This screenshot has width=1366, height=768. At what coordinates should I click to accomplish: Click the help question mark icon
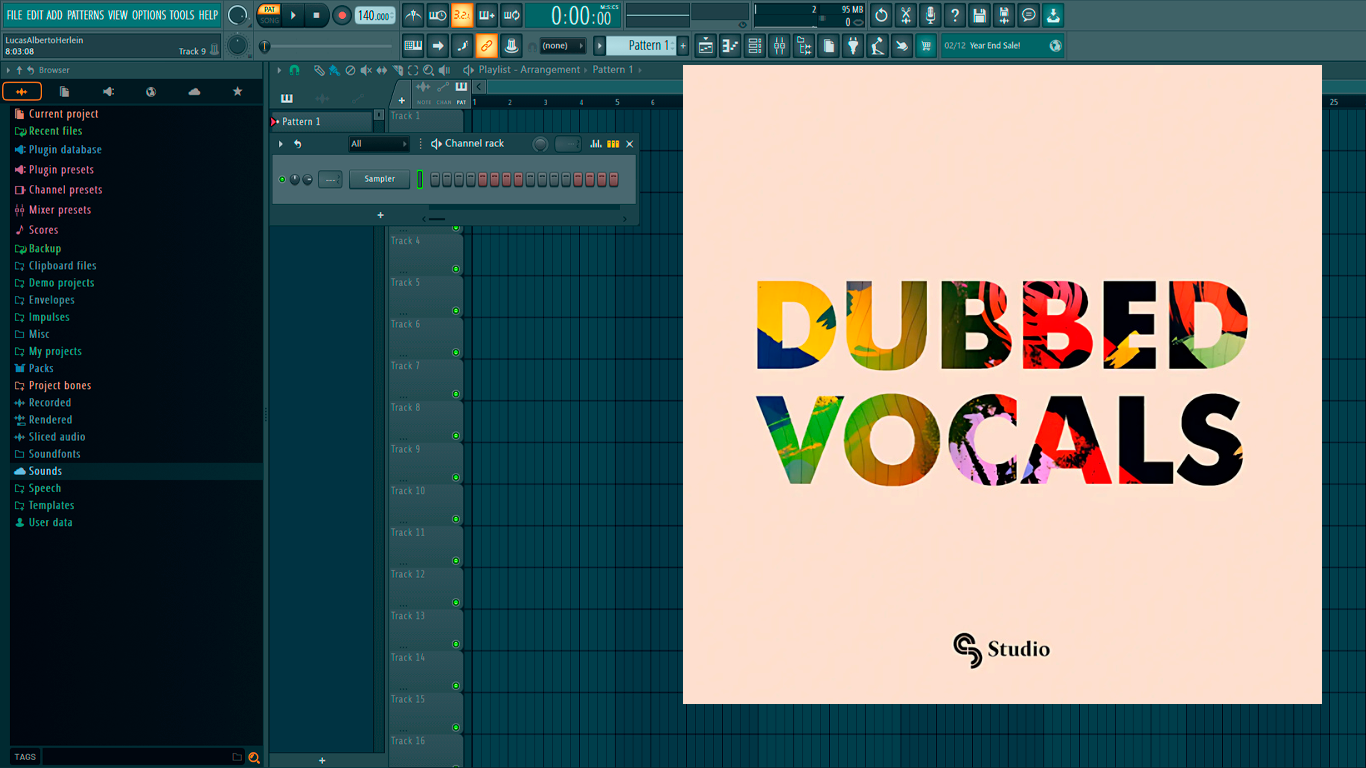955,15
